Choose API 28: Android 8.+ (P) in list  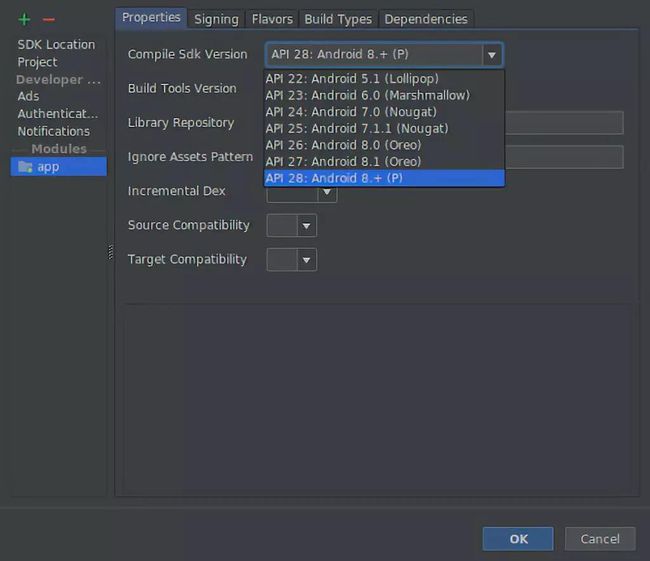tap(384, 178)
